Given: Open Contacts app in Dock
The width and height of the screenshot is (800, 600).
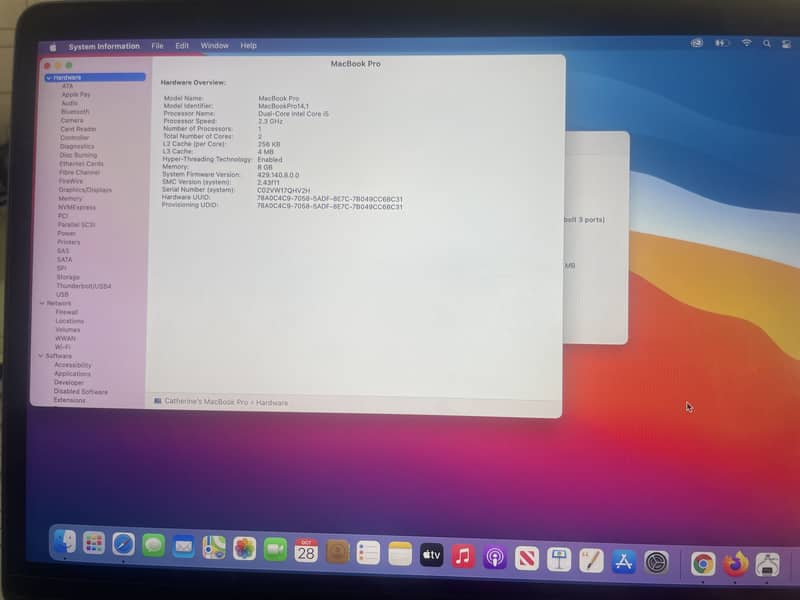Looking at the screenshot, I should click(x=337, y=552).
